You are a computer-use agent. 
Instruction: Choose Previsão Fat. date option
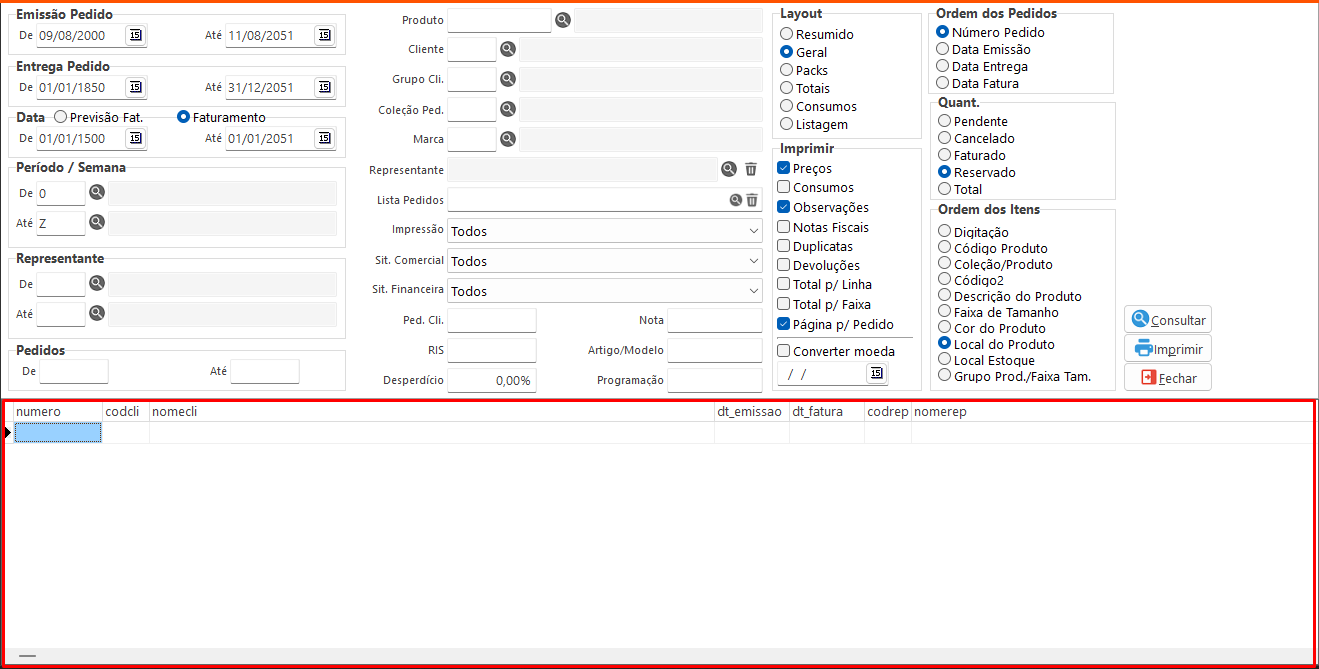[x=61, y=117]
